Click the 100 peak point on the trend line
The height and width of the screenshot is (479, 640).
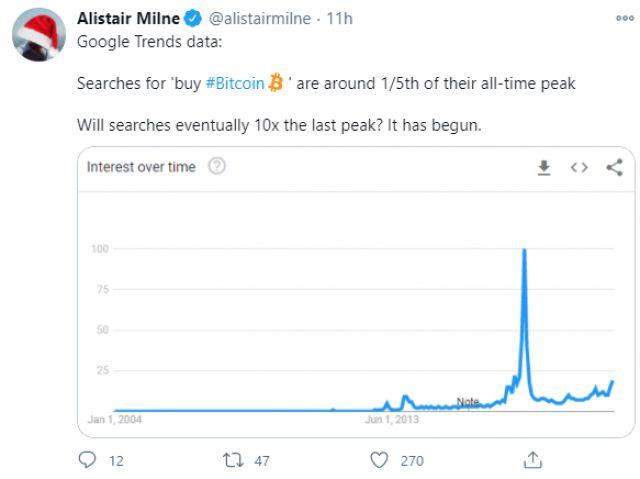pyautogui.click(x=524, y=249)
